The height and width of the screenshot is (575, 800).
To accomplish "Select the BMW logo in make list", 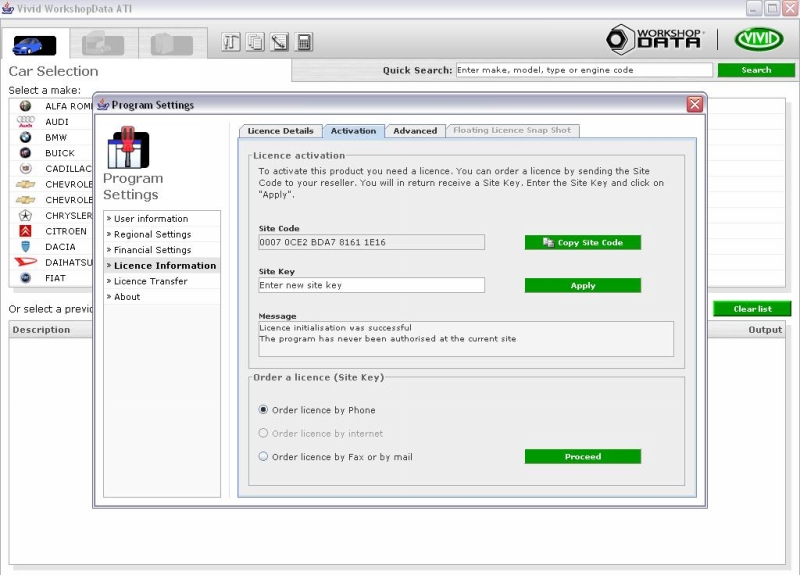I will pos(25,137).
